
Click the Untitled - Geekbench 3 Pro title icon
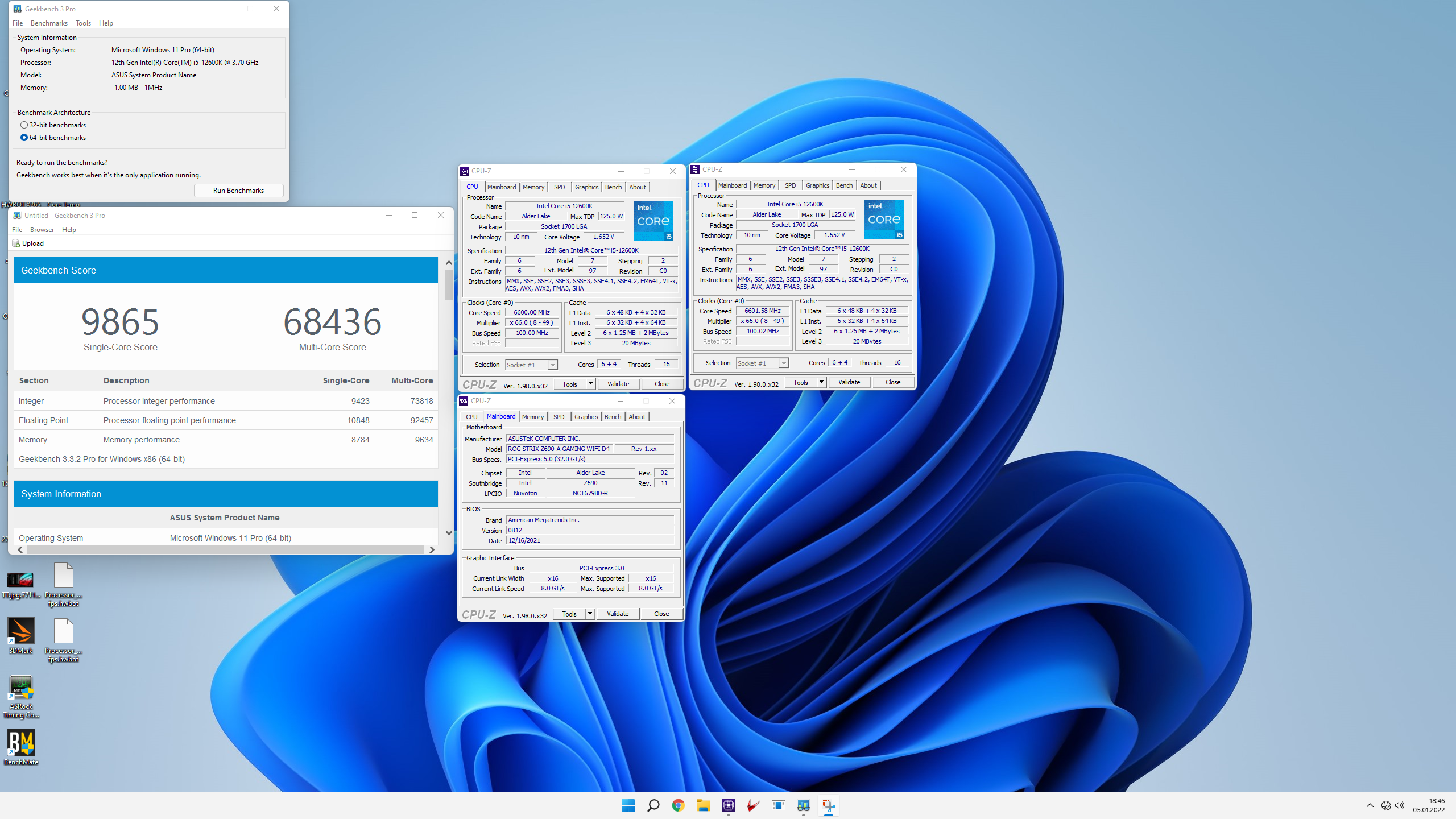point(17,215)
